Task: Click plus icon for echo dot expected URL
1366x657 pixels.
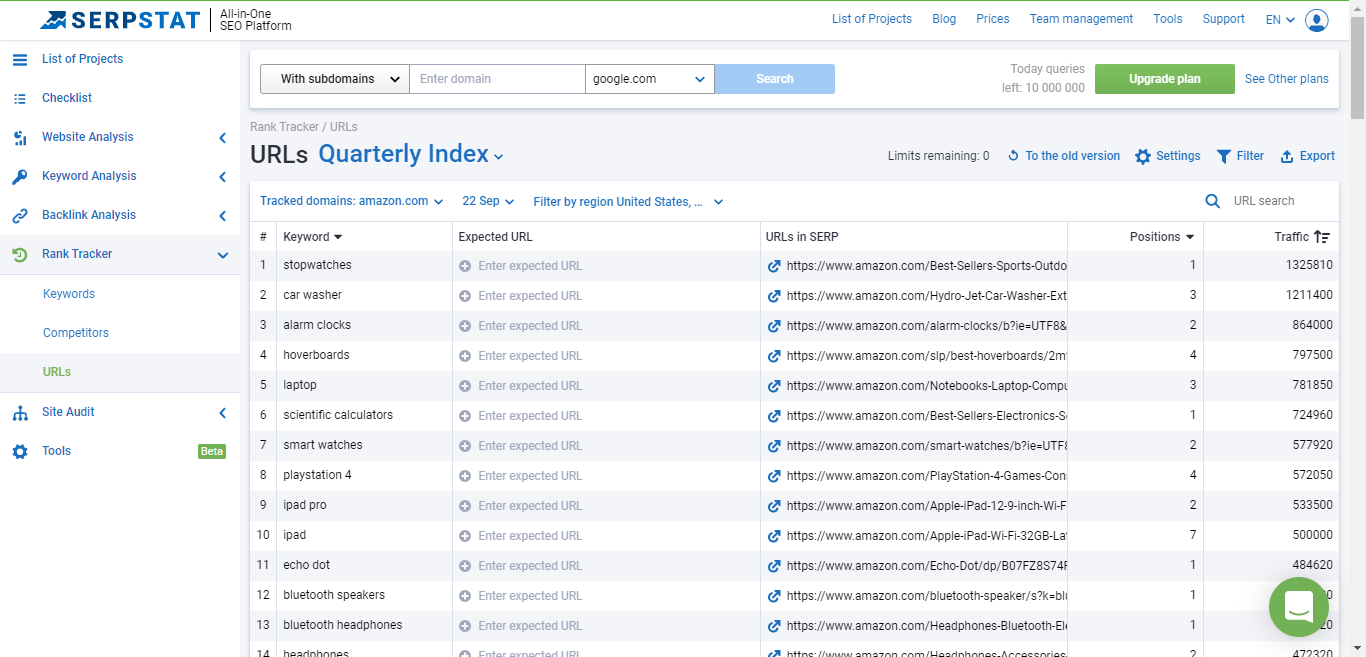Action: (x=465, y=566)
